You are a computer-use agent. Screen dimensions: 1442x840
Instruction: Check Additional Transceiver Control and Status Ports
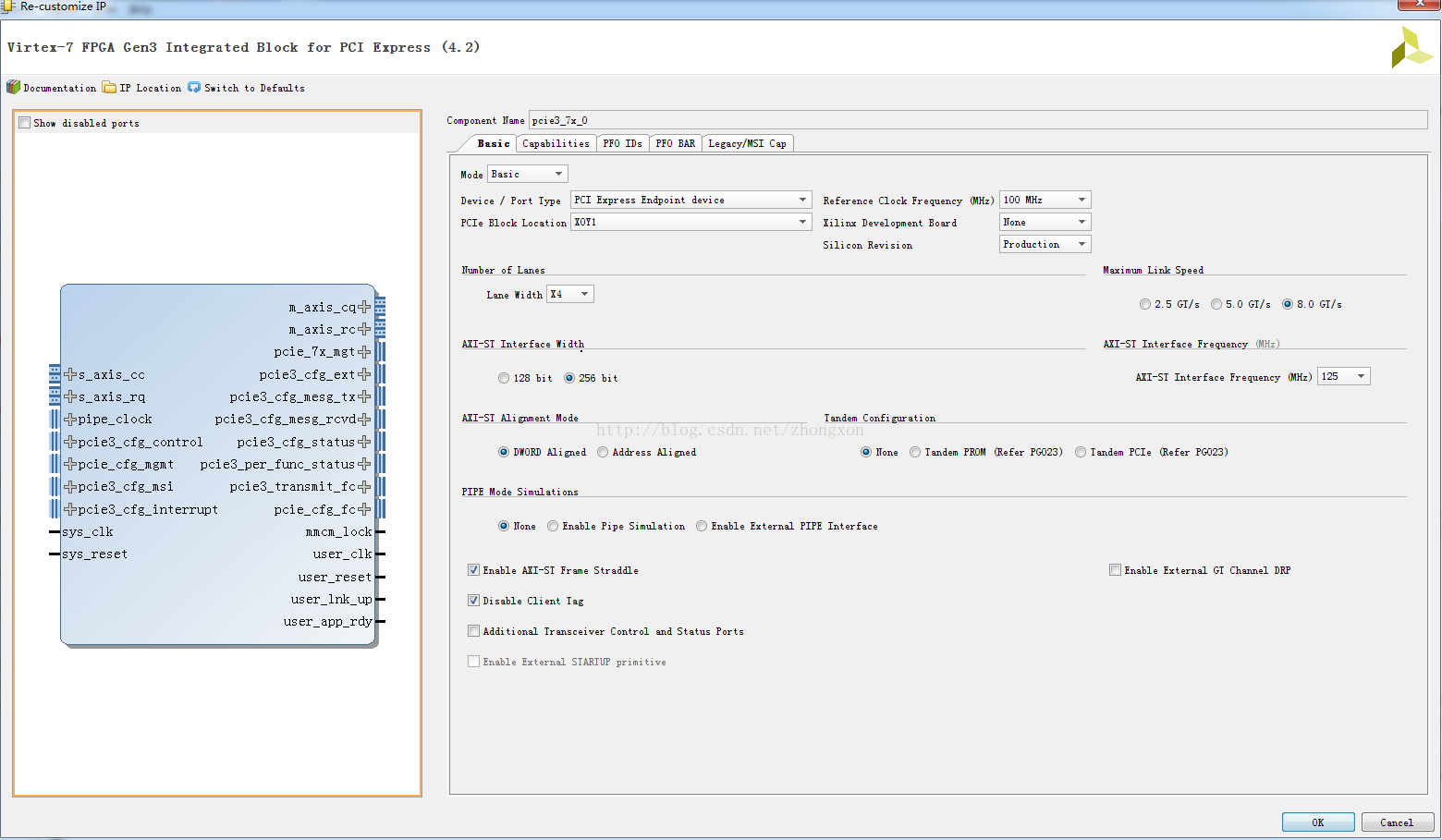point(473,631)
